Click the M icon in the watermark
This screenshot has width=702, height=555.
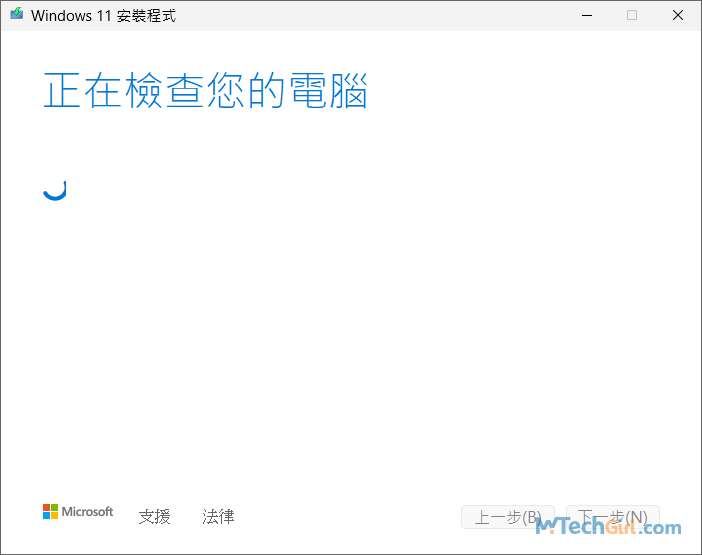coord(548,526)
